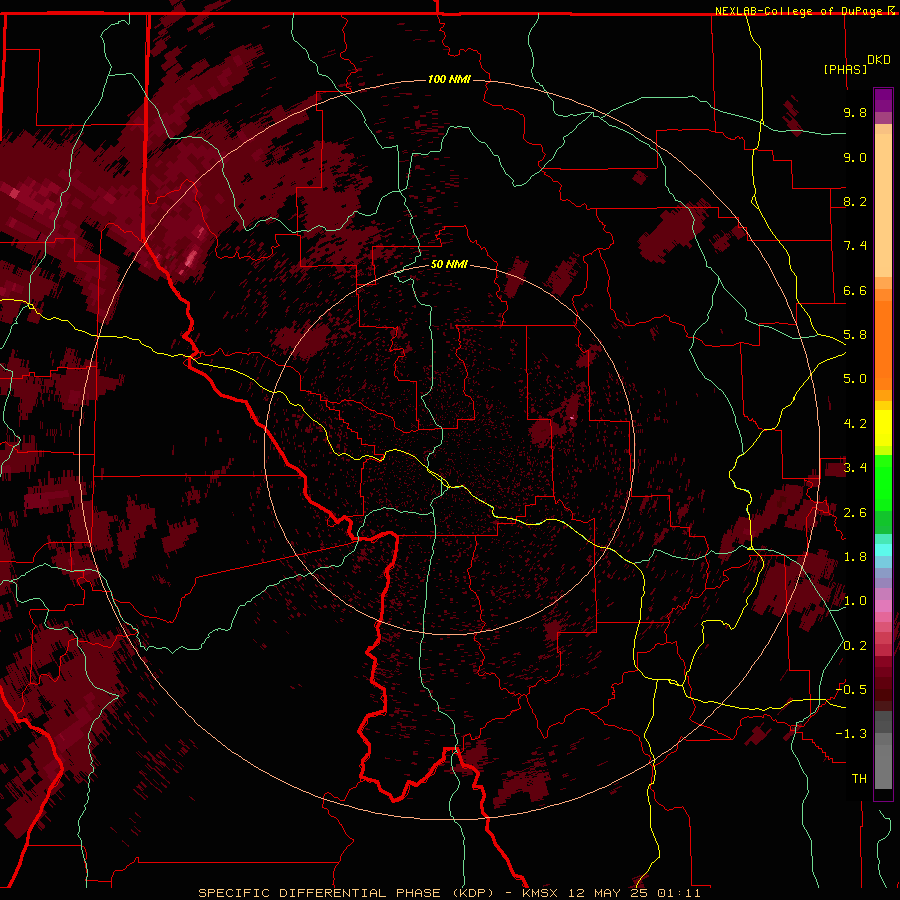Click the 9.0 scale value
Screen dimensions: 900x900
pos(855,157)
